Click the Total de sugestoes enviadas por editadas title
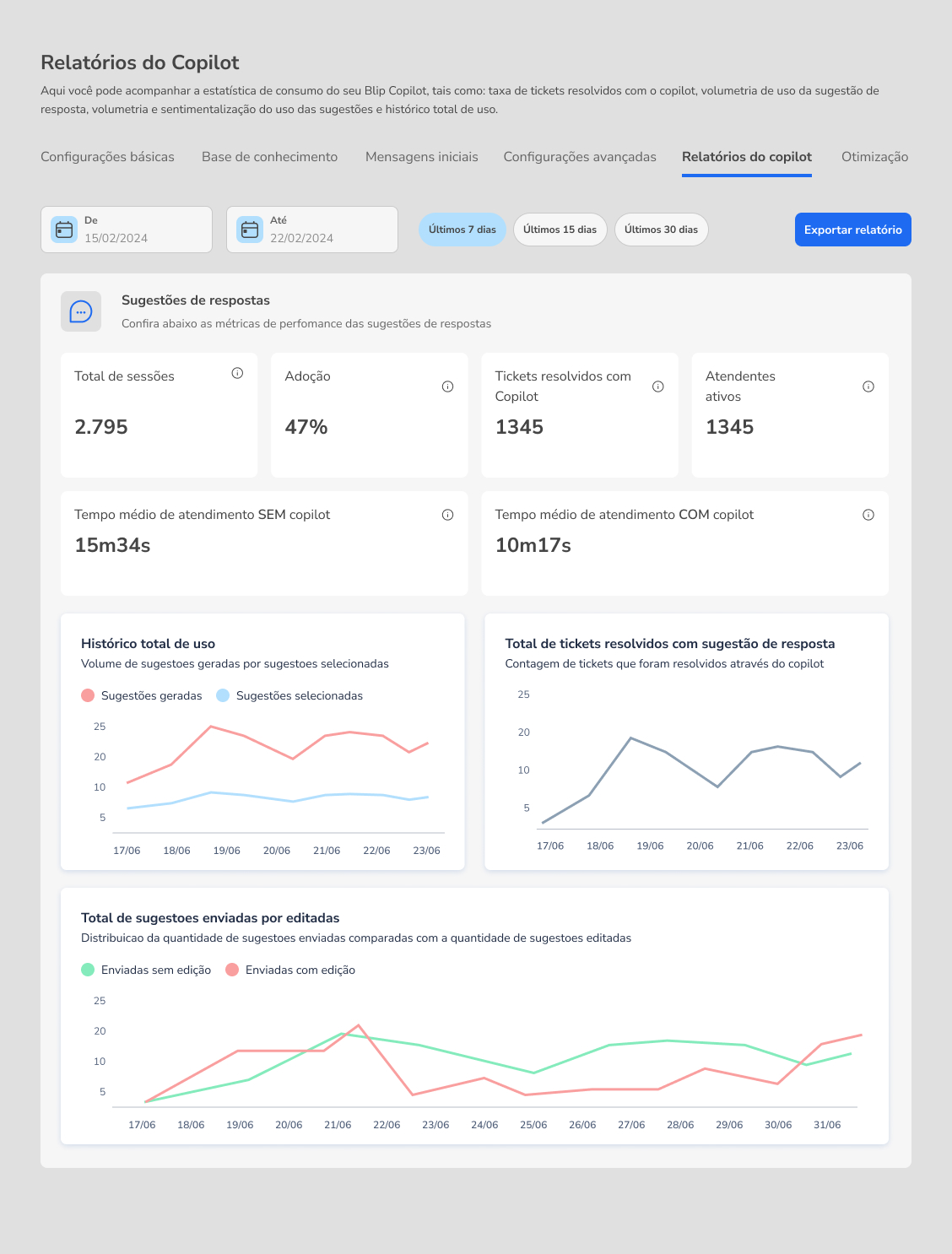 210,918
